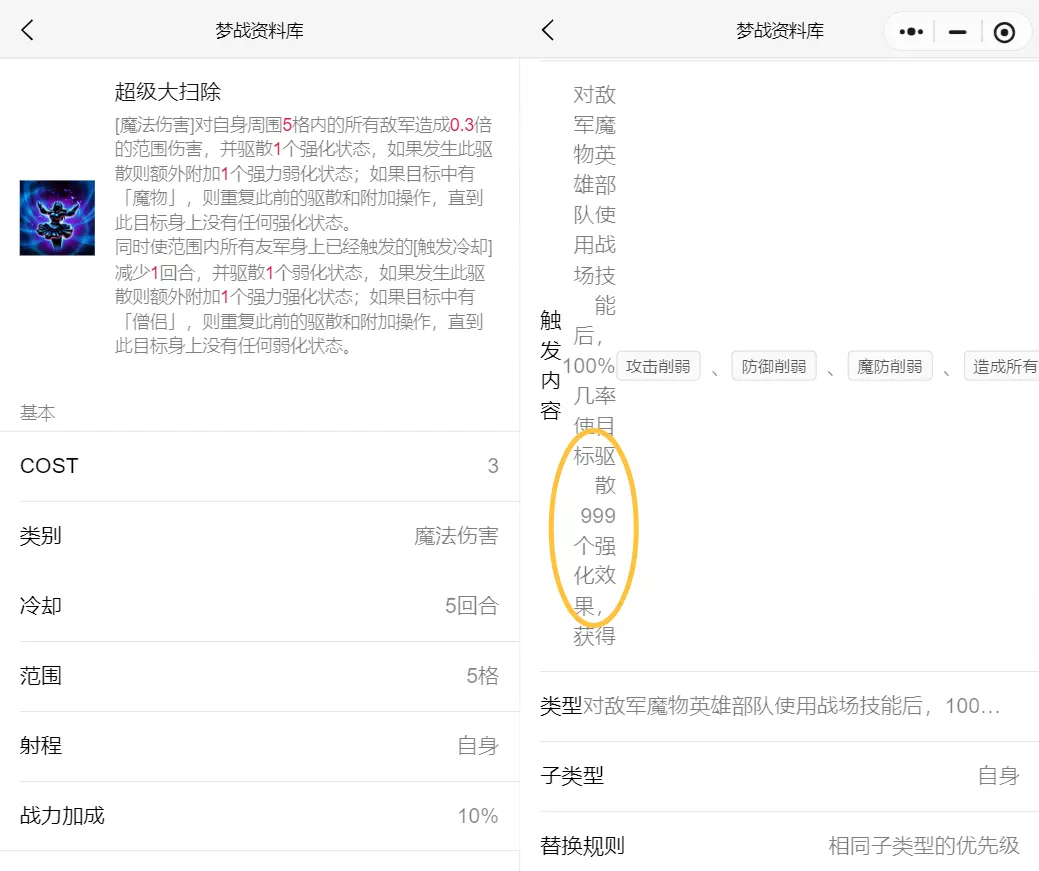Minimize the mini program with the dash button

click(x=957, y=31)
